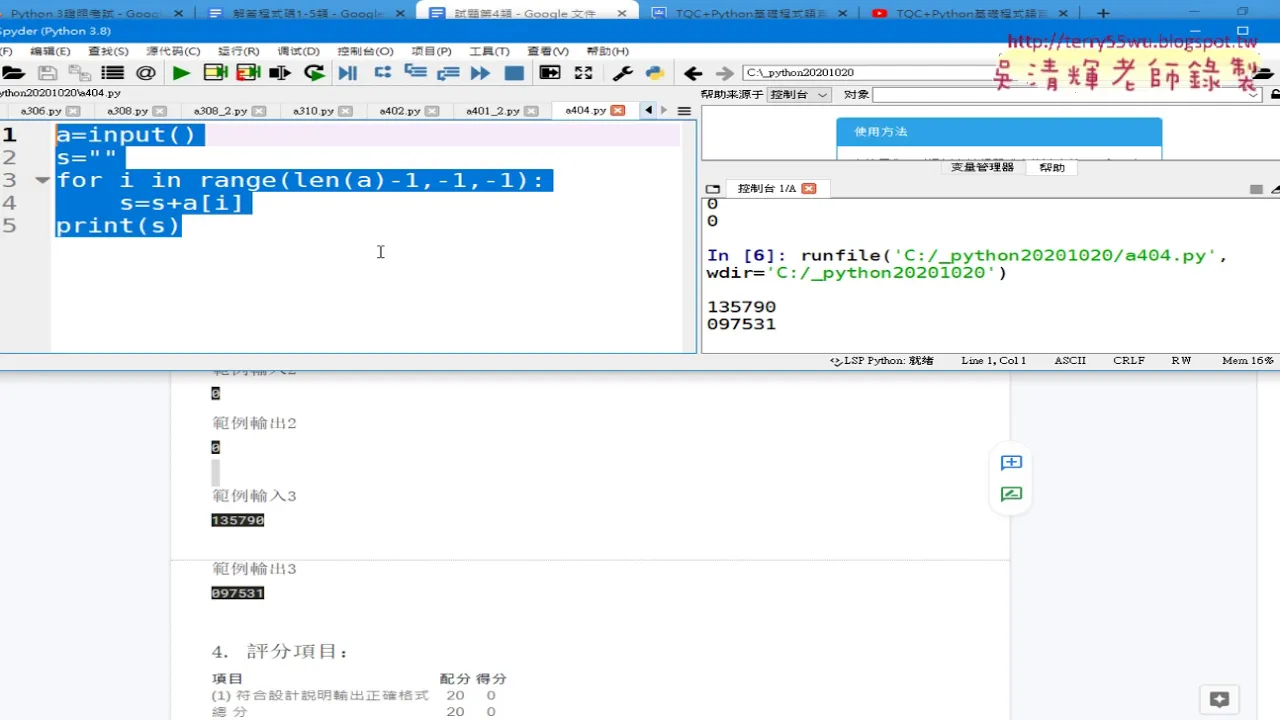1280x720 pixels.
Task: Save file using the floppy disk icon
Action: 47,73
